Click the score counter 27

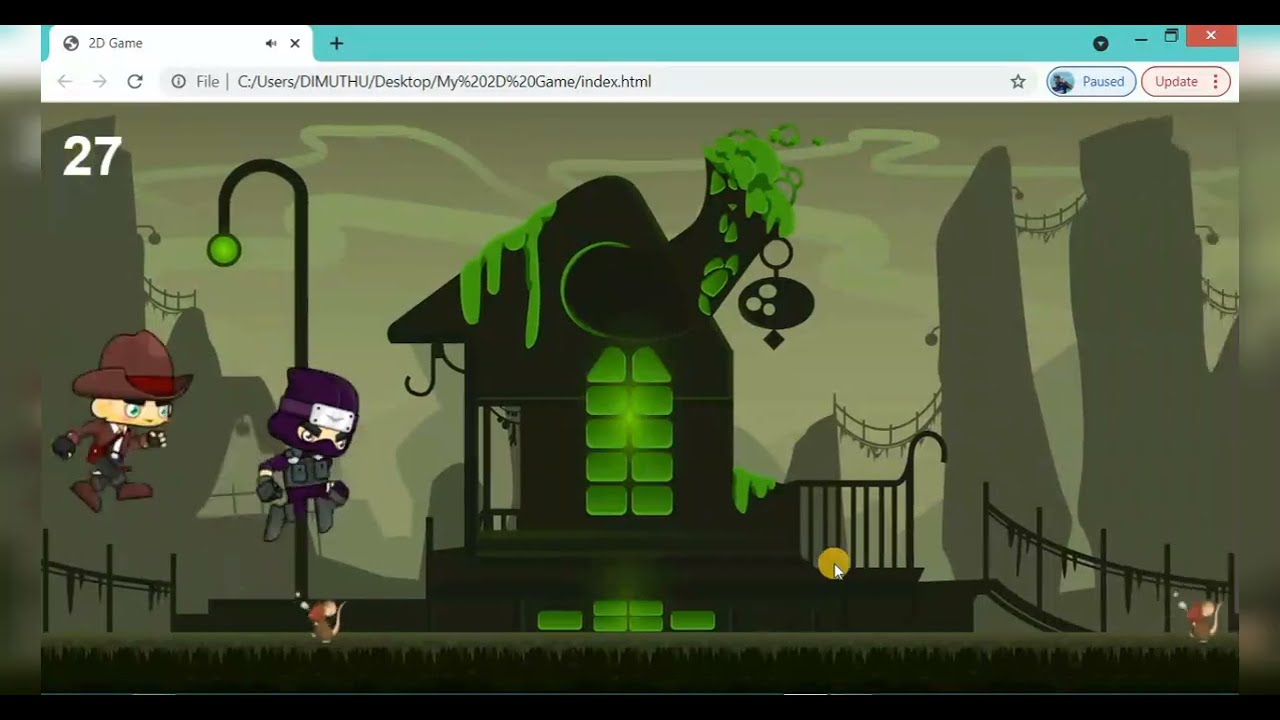pos(92,157)
